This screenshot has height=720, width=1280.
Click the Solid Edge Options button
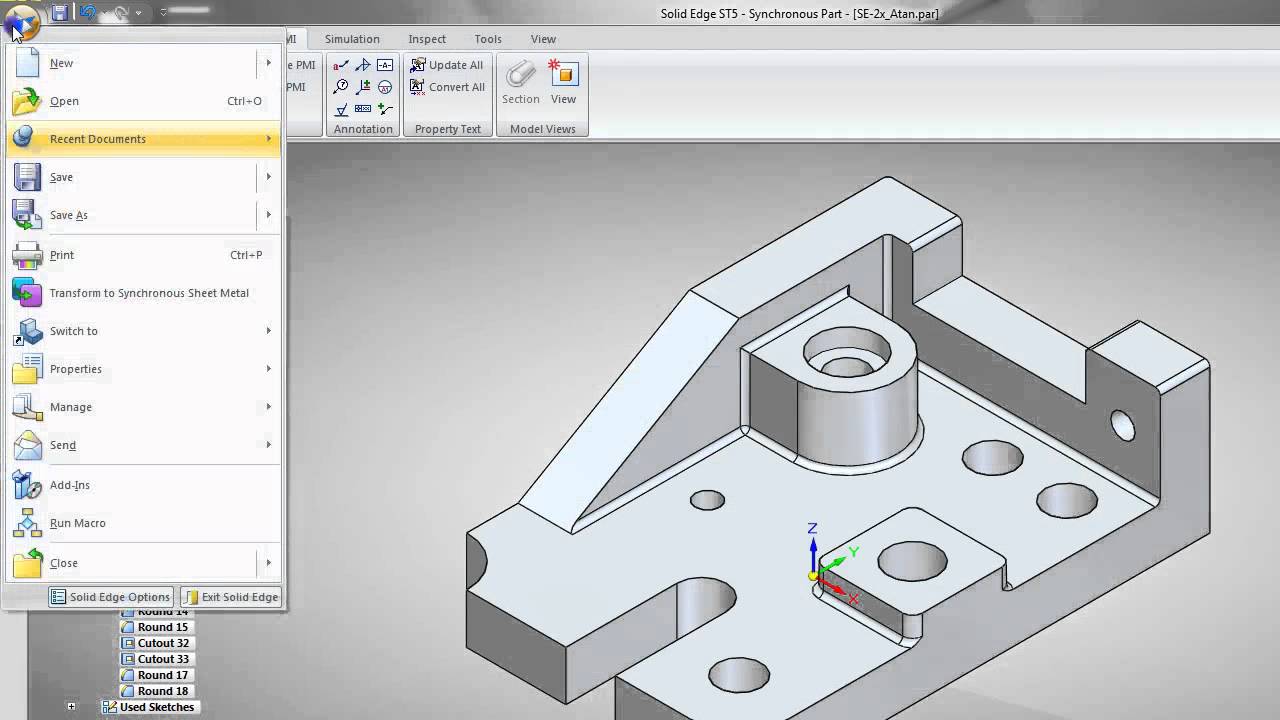tap(111, 597)
